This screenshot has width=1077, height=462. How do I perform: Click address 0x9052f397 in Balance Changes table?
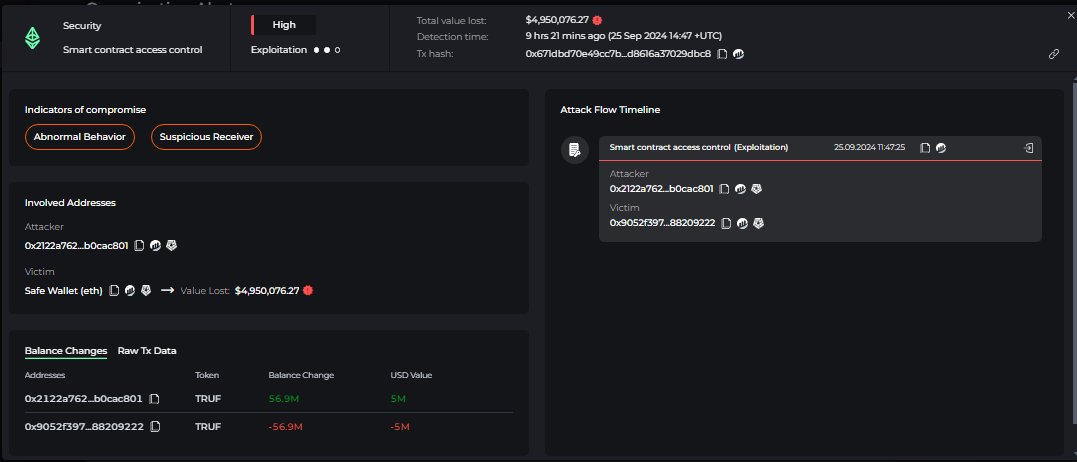pos(84,426)
